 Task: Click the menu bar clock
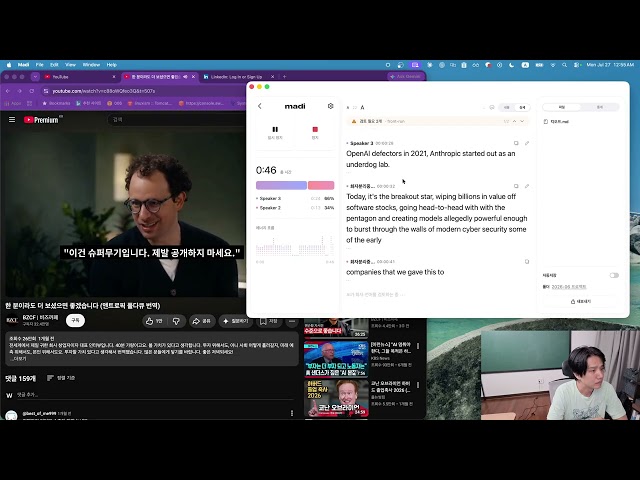[610, 65]
